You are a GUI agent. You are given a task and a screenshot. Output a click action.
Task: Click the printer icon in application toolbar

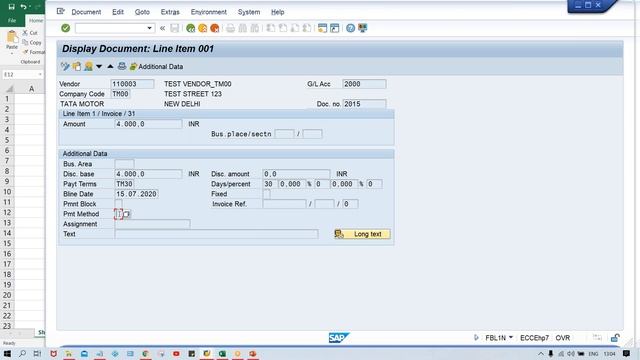tap(122, 66)
